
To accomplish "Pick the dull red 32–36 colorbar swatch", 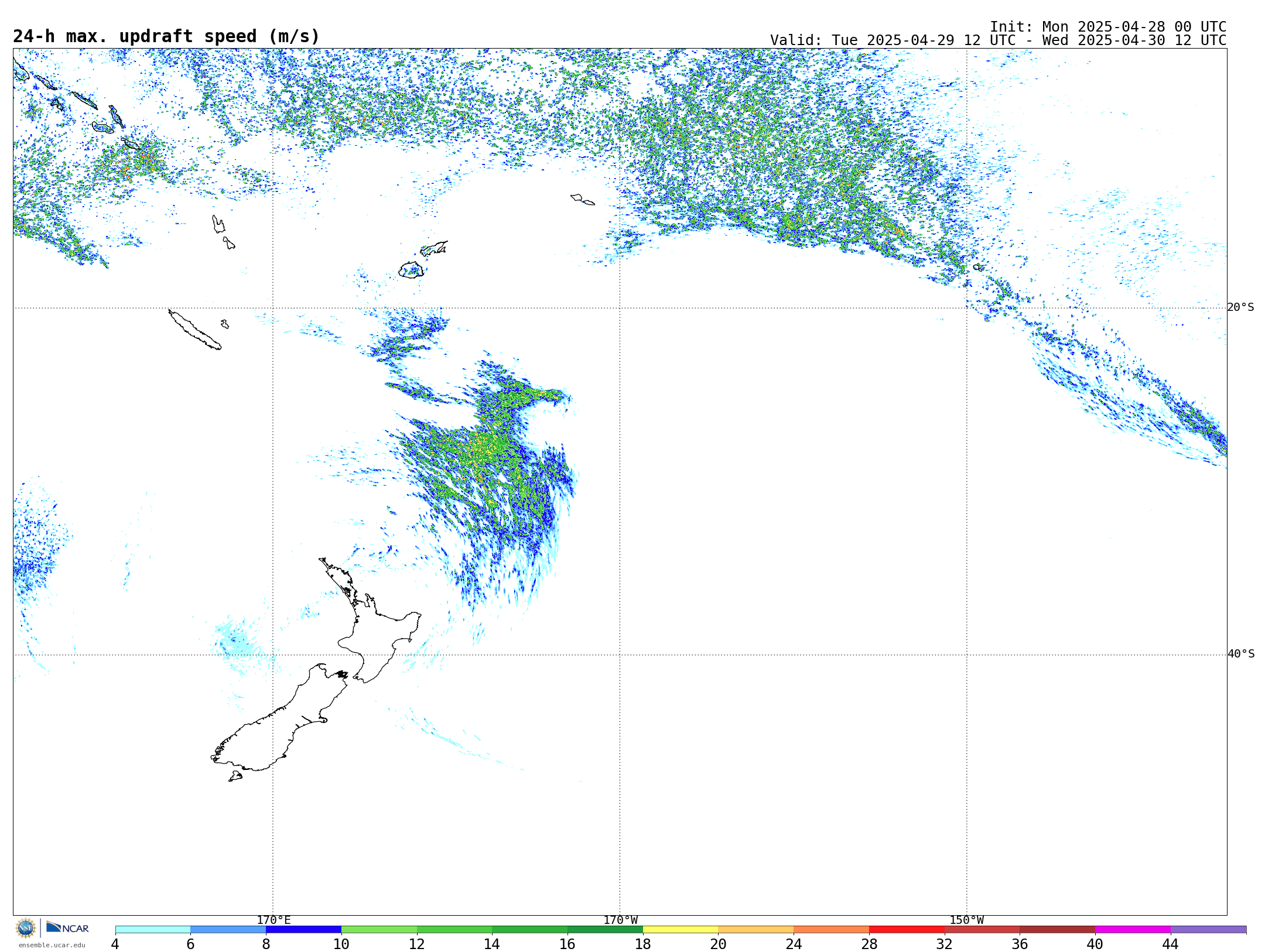I will [x=982, y=929].
